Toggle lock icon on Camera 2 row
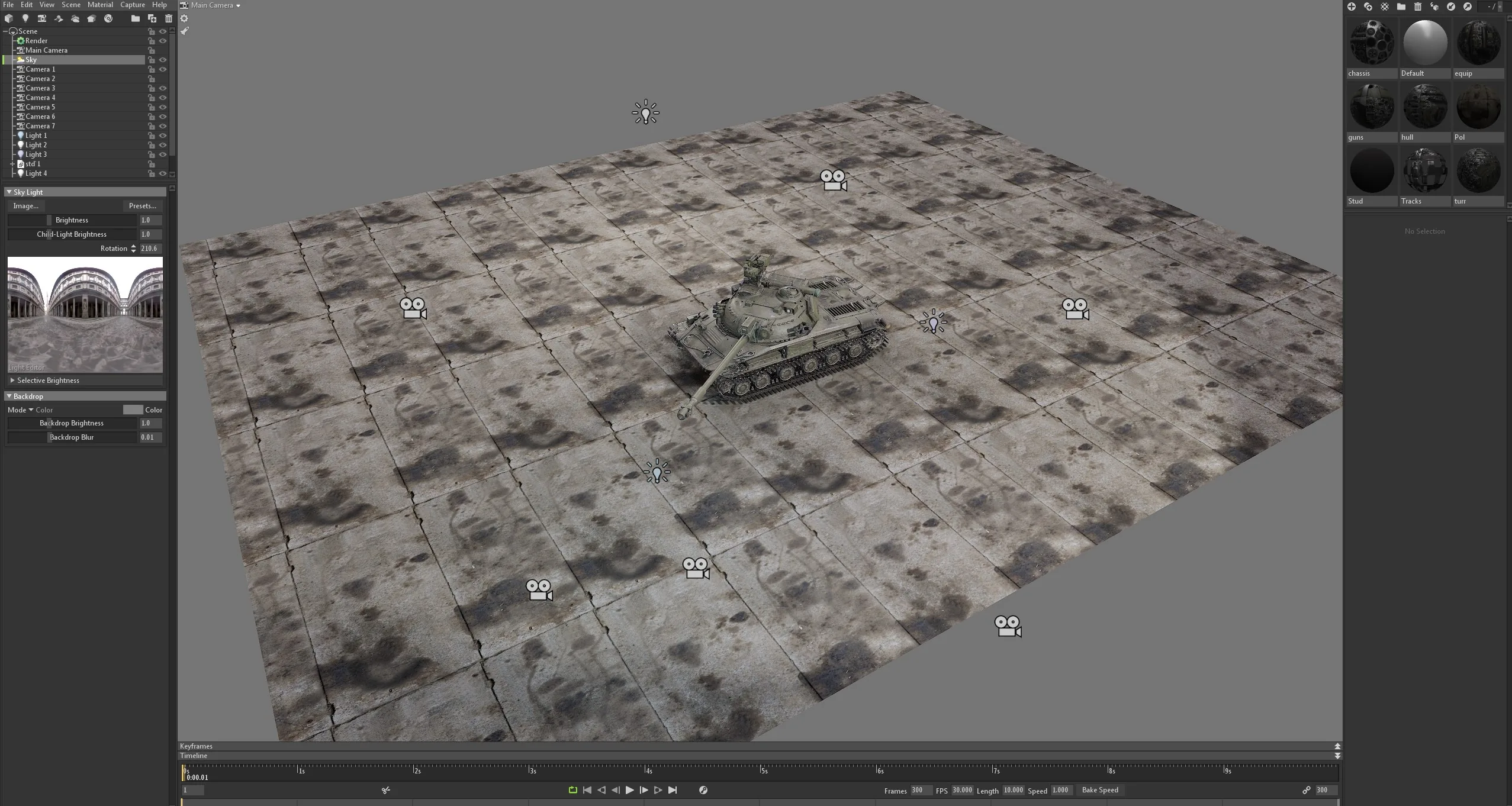The image size is (1512, 806). pos(152,79)
